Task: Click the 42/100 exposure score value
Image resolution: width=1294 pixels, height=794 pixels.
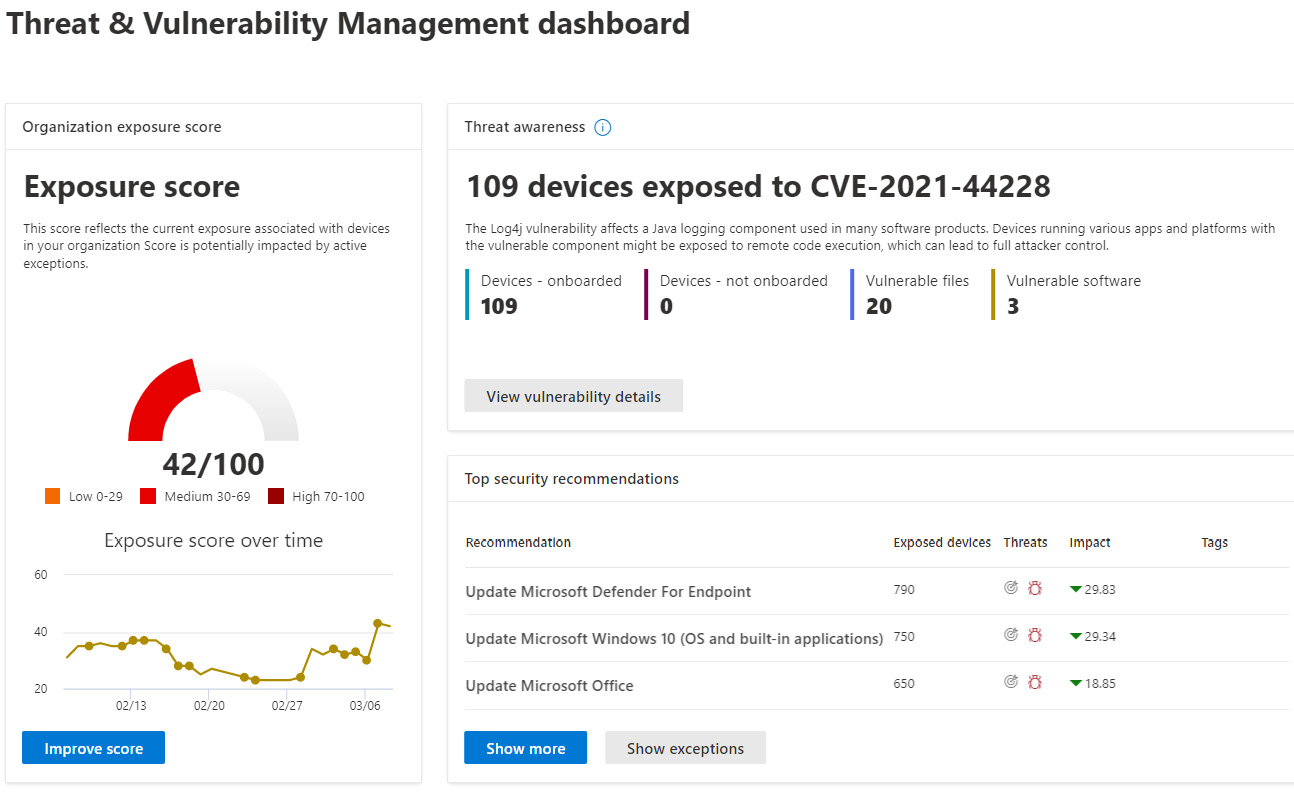Action: tap(213, 464)
